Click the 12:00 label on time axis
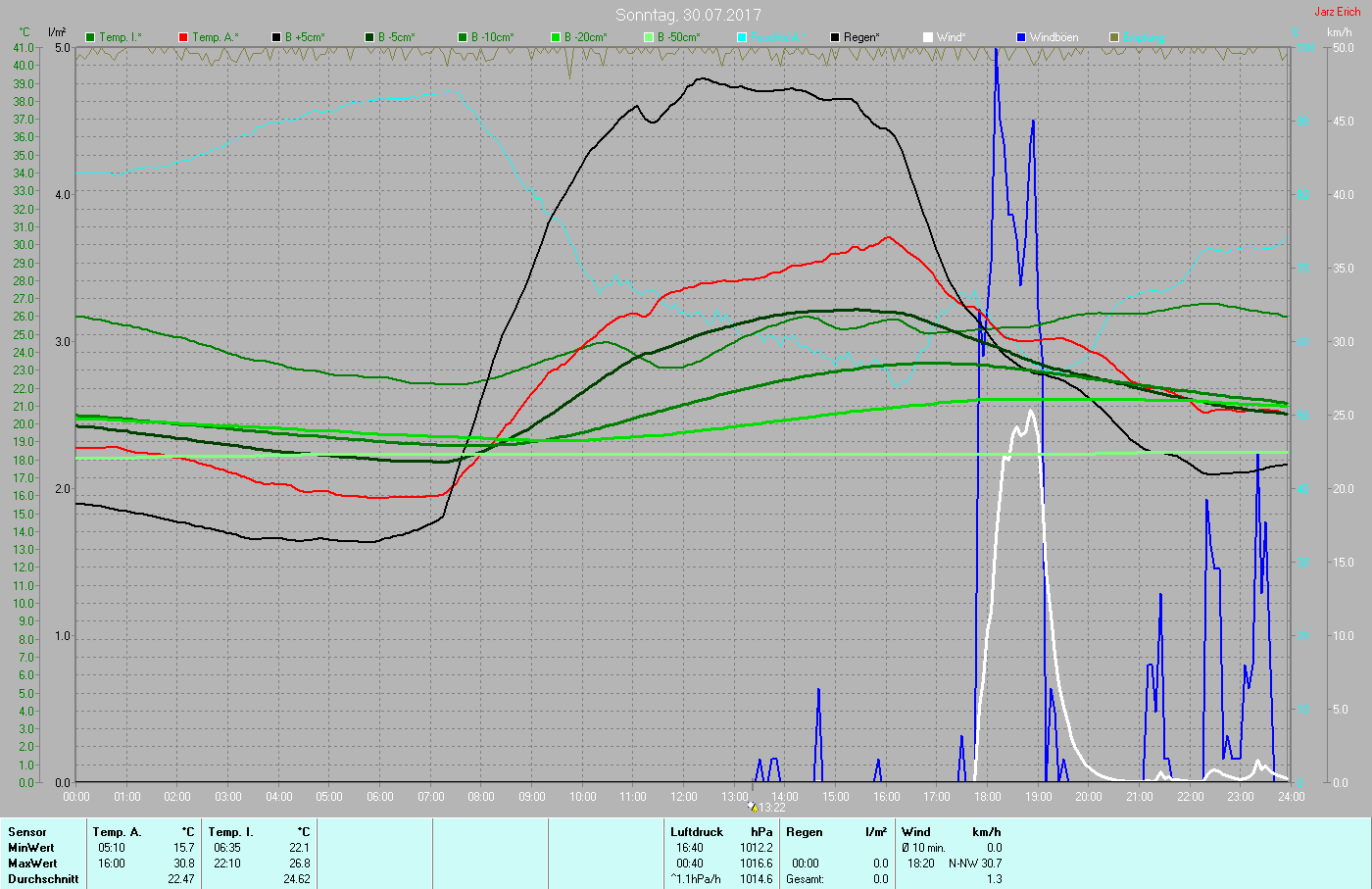This screenshot has width=1372, height=889. (684, 797)
